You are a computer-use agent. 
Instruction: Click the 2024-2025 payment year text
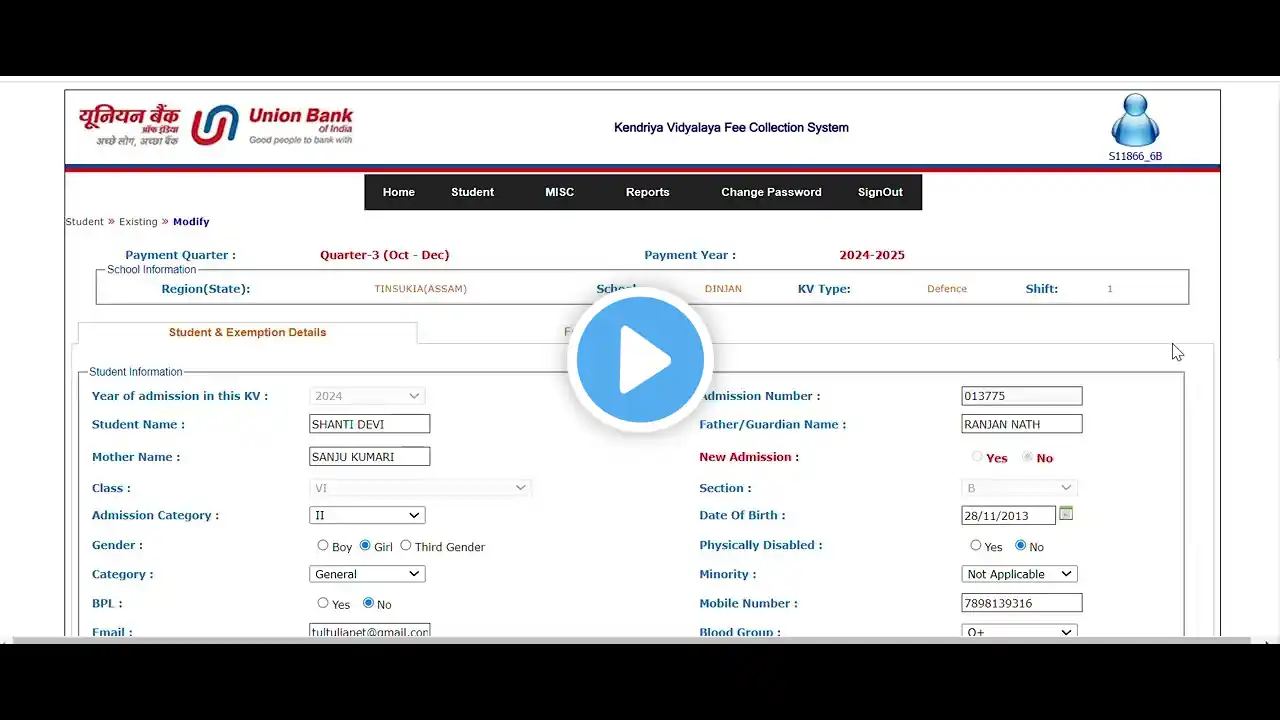point(872,255)
